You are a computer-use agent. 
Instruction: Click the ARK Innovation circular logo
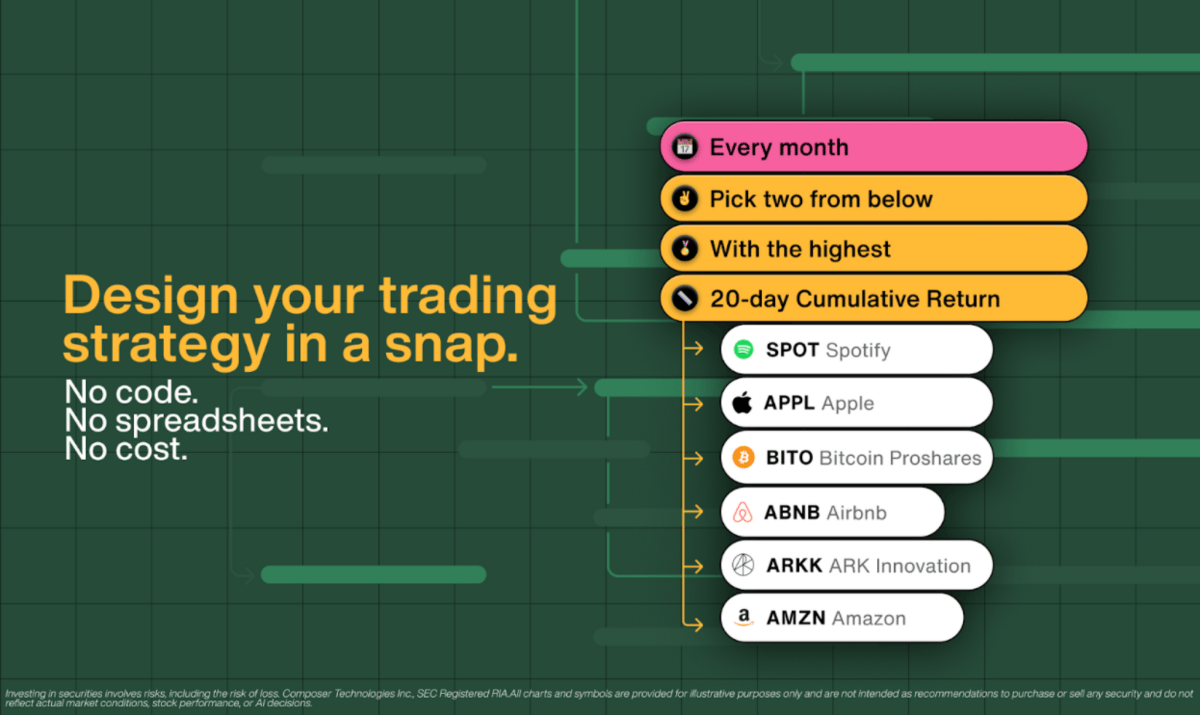(742, 565)
